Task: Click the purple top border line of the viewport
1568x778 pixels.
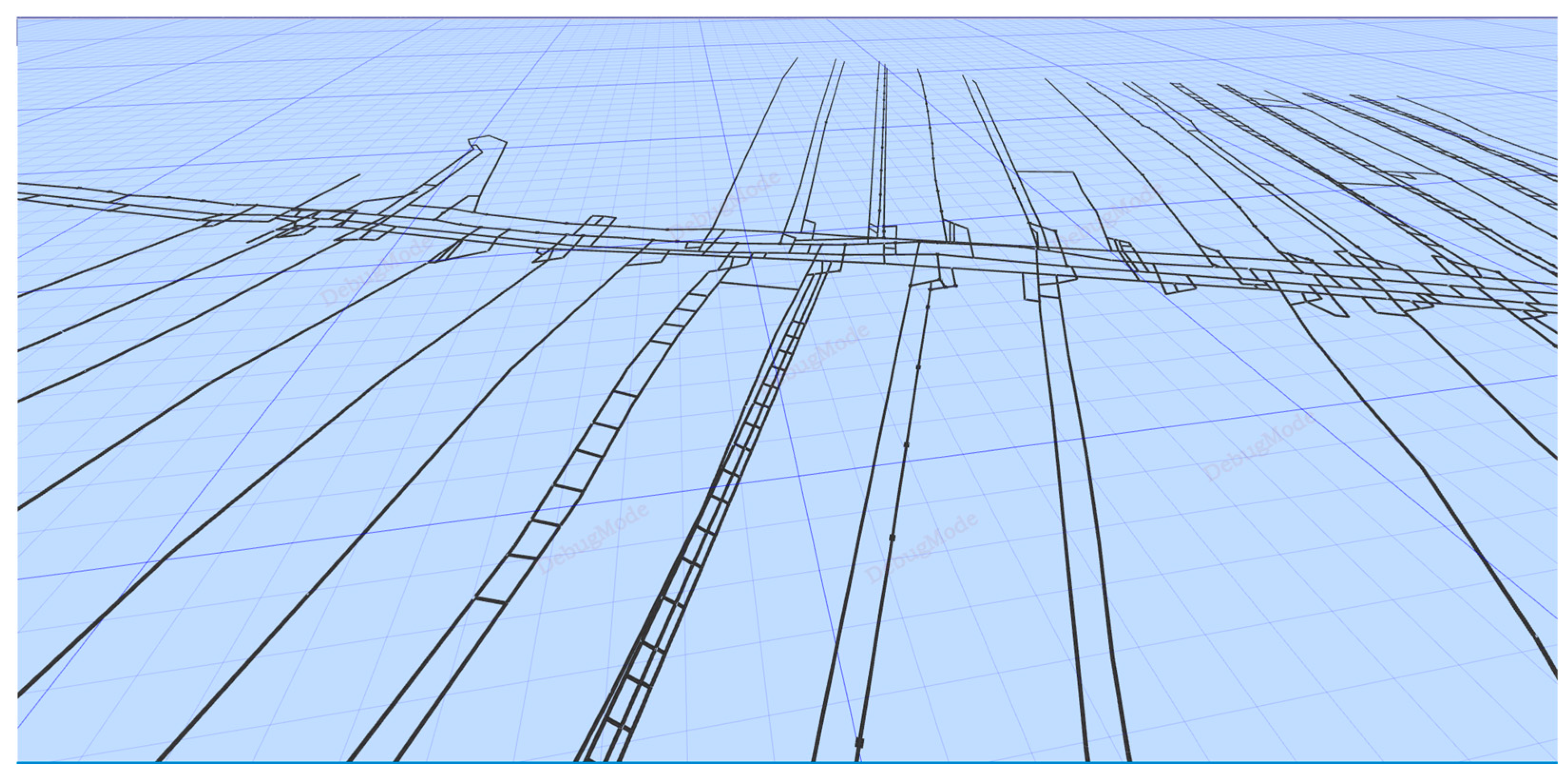Action: coord(785,18)
